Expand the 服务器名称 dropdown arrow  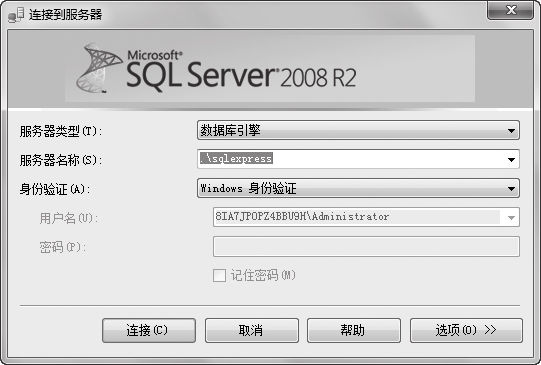click(511, 160)
